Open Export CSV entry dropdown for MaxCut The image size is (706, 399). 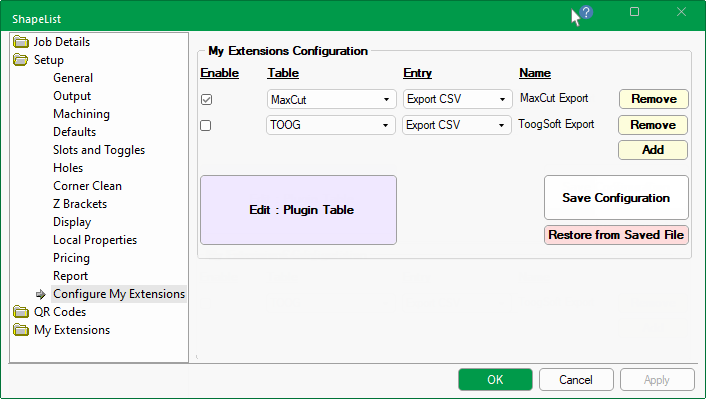457,99
